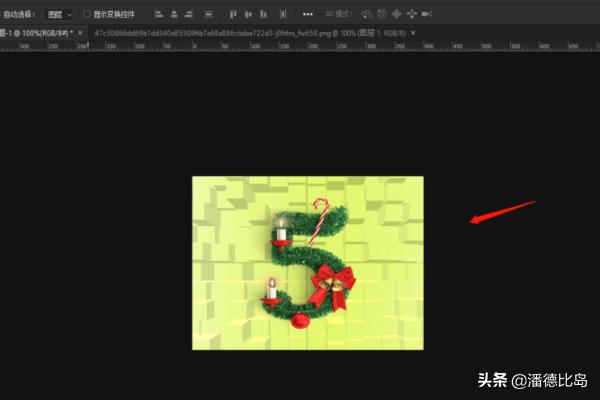Click the align top edges icon
This screenshot has height=400, width=600.
tap(233, 14)
